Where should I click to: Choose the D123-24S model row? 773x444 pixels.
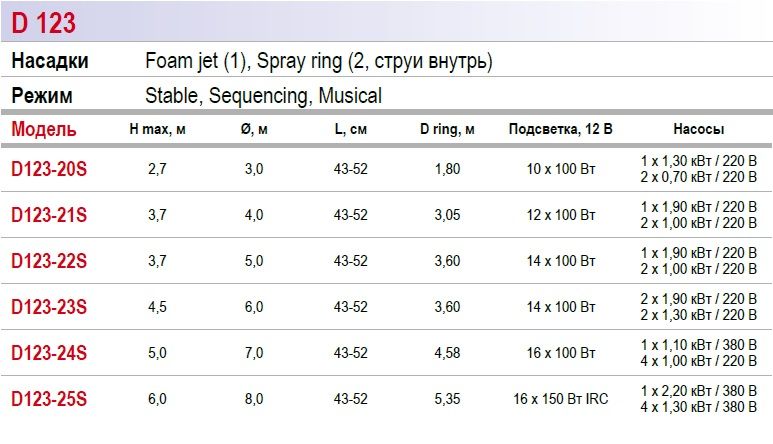[x=49, y=353]
